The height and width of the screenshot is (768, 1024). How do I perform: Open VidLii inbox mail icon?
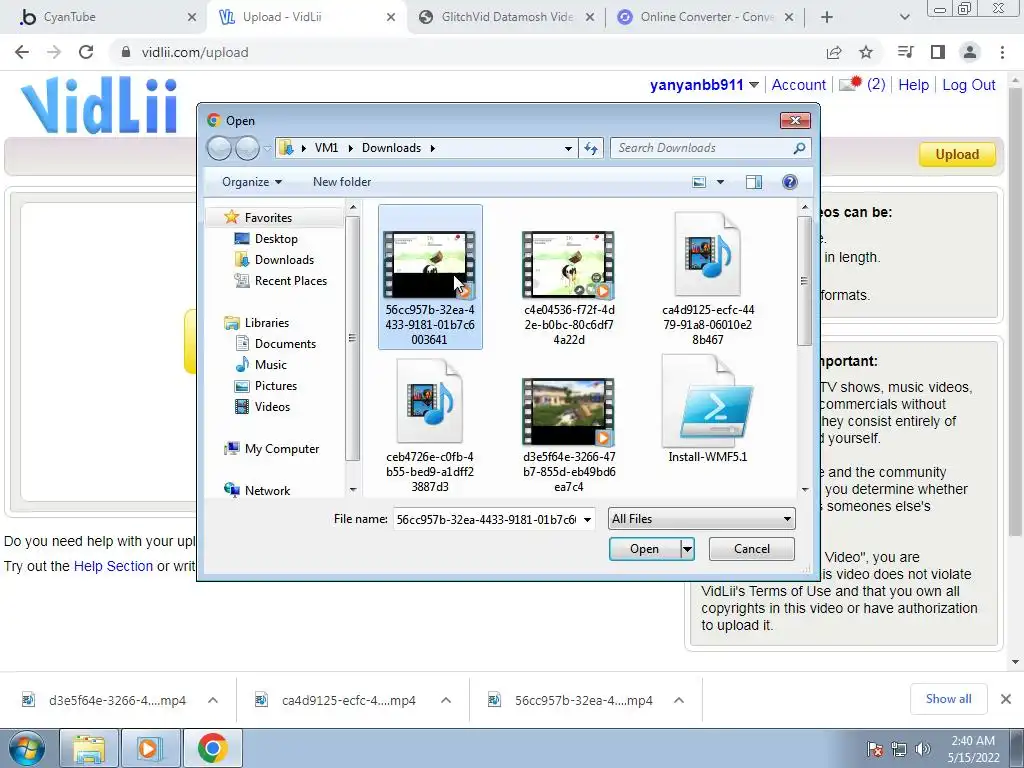click(850, 84)
